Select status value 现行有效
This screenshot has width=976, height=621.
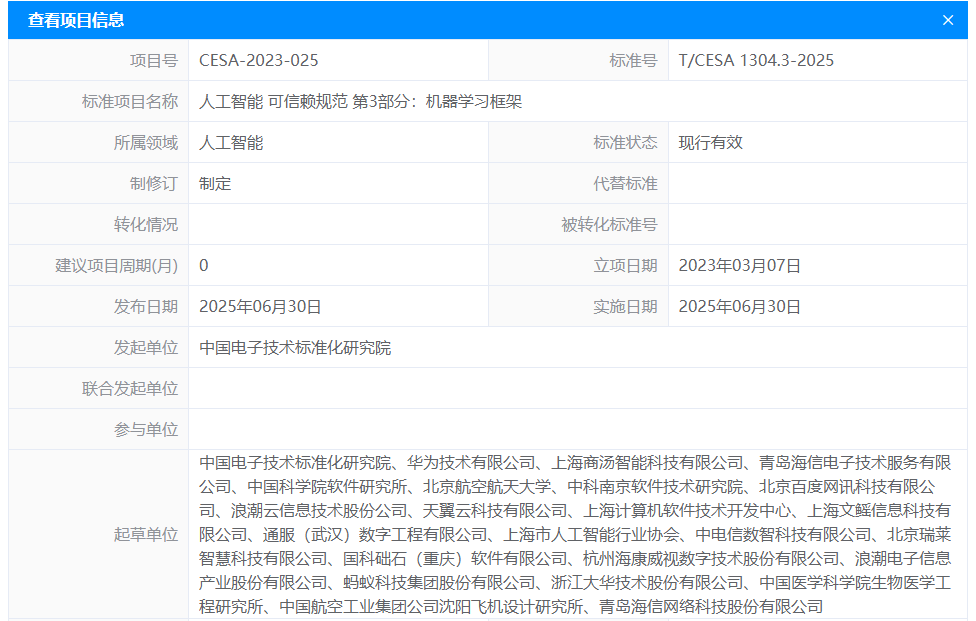click(710, 142)
